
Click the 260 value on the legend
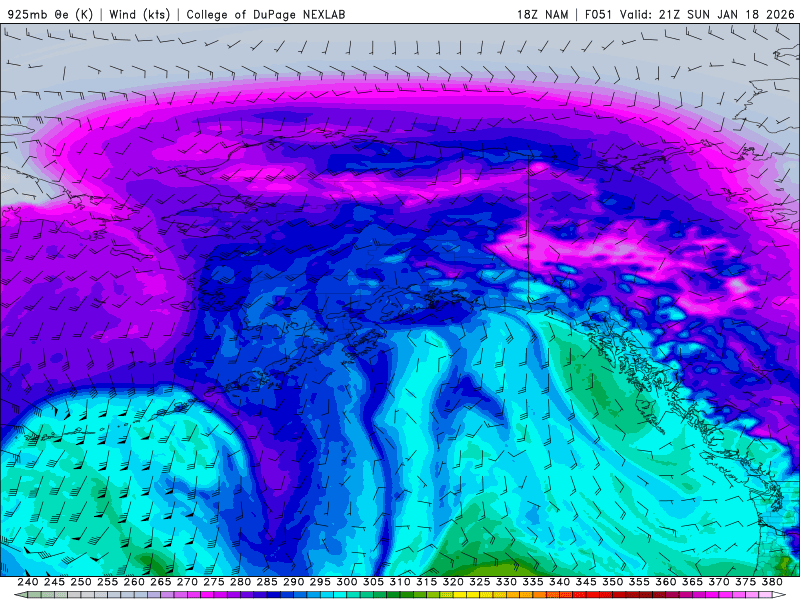134,582
